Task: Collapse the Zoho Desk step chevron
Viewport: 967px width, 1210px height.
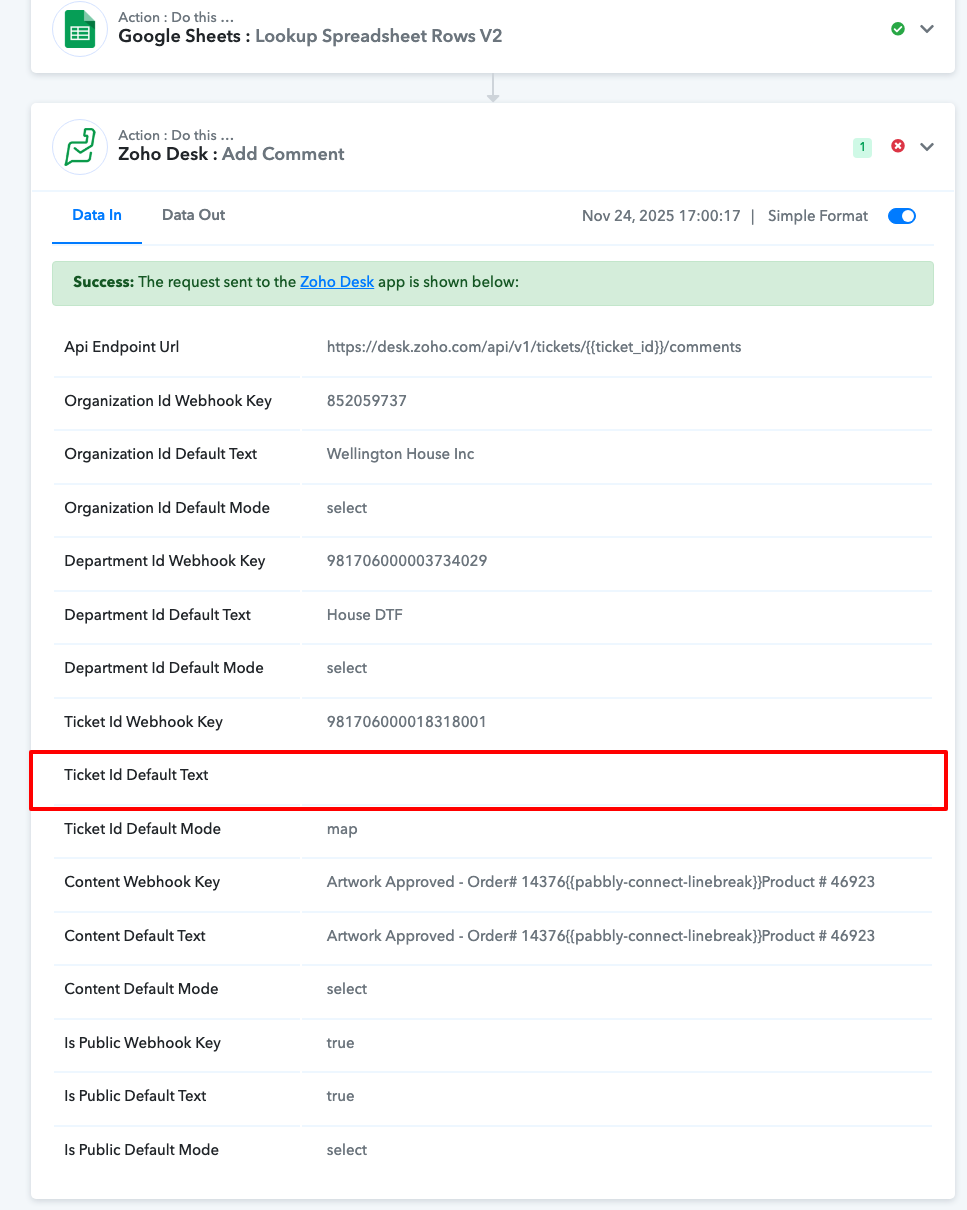Action: [x=927, y=147]
